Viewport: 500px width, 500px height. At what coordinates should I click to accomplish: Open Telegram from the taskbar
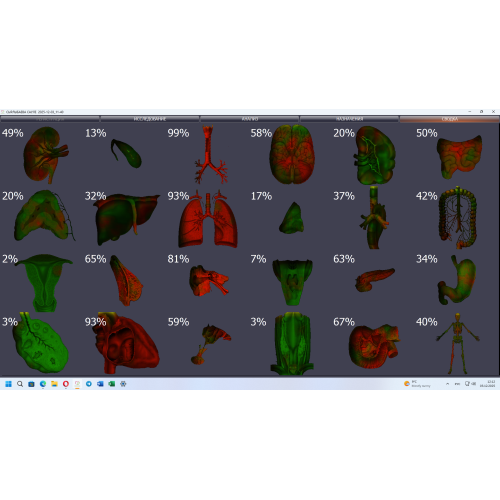pyautogui.click(x=89, y=384)
